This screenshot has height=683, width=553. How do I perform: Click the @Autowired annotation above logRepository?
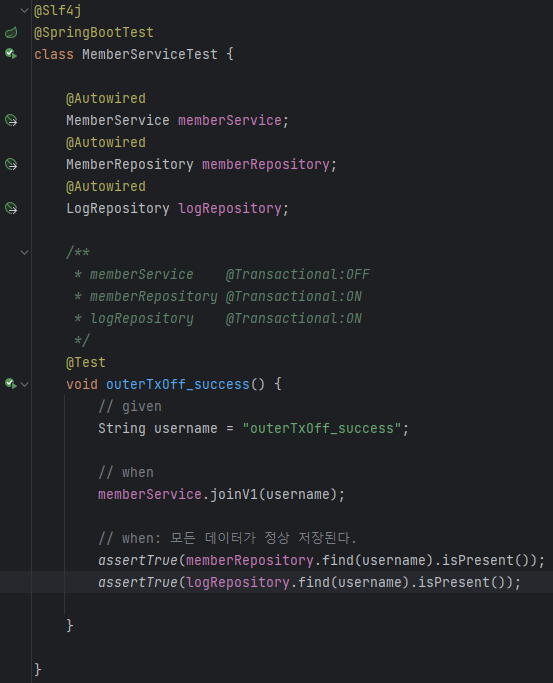(x=106, y=186)
